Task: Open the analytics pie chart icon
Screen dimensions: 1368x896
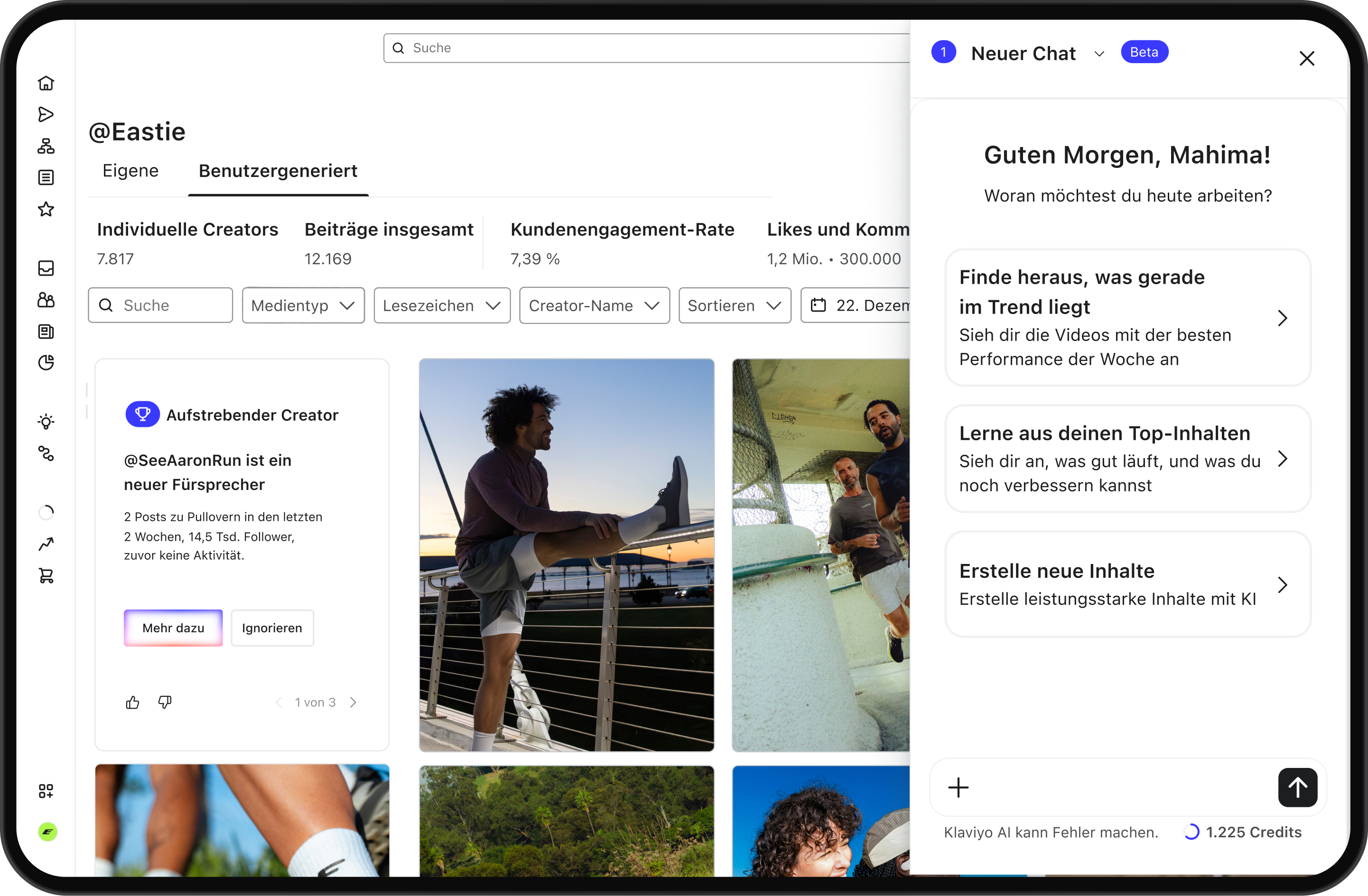Action: point(46,363)
